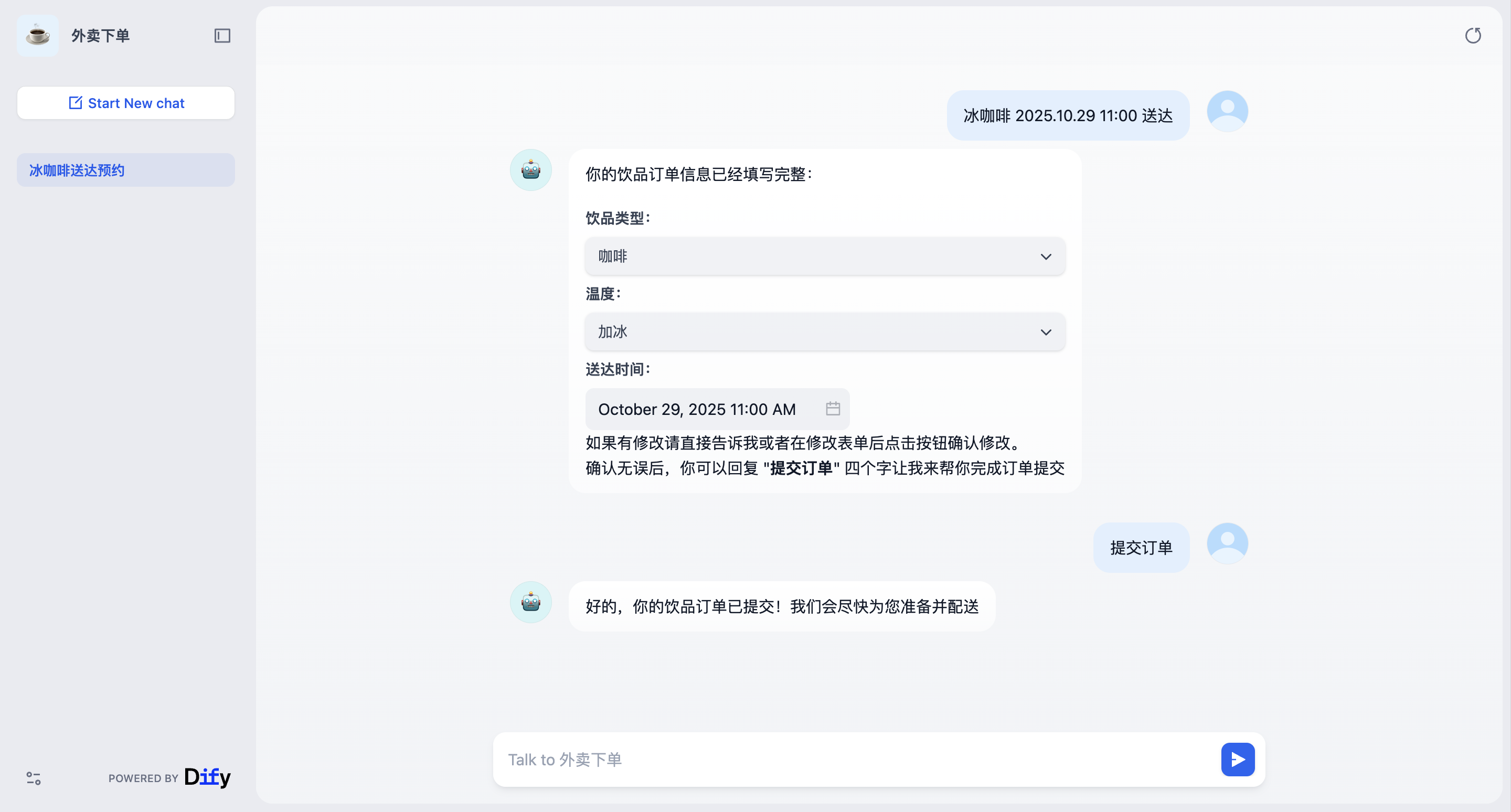Click the coffee cup app icon
This screenshot has width=1511, height=812.
point(38,36)
